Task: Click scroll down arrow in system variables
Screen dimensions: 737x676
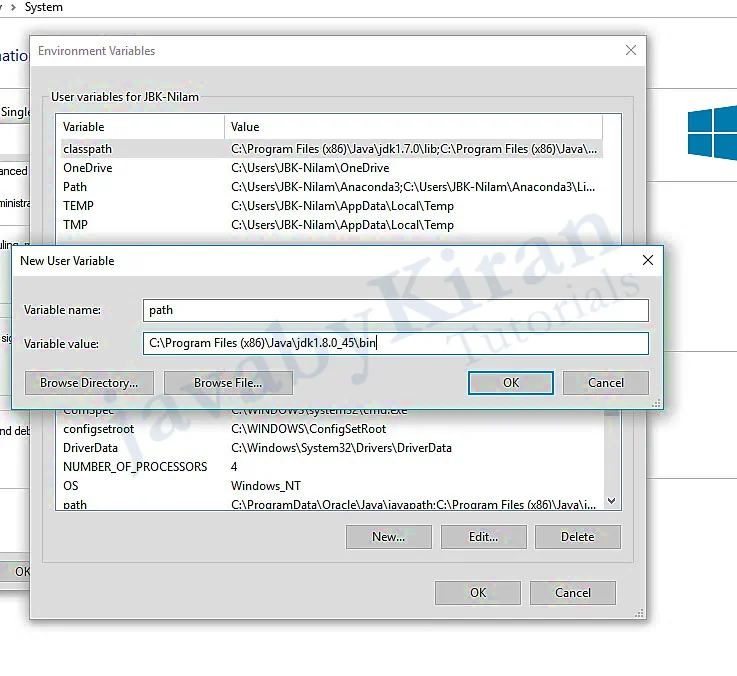Action: point(612,501)
